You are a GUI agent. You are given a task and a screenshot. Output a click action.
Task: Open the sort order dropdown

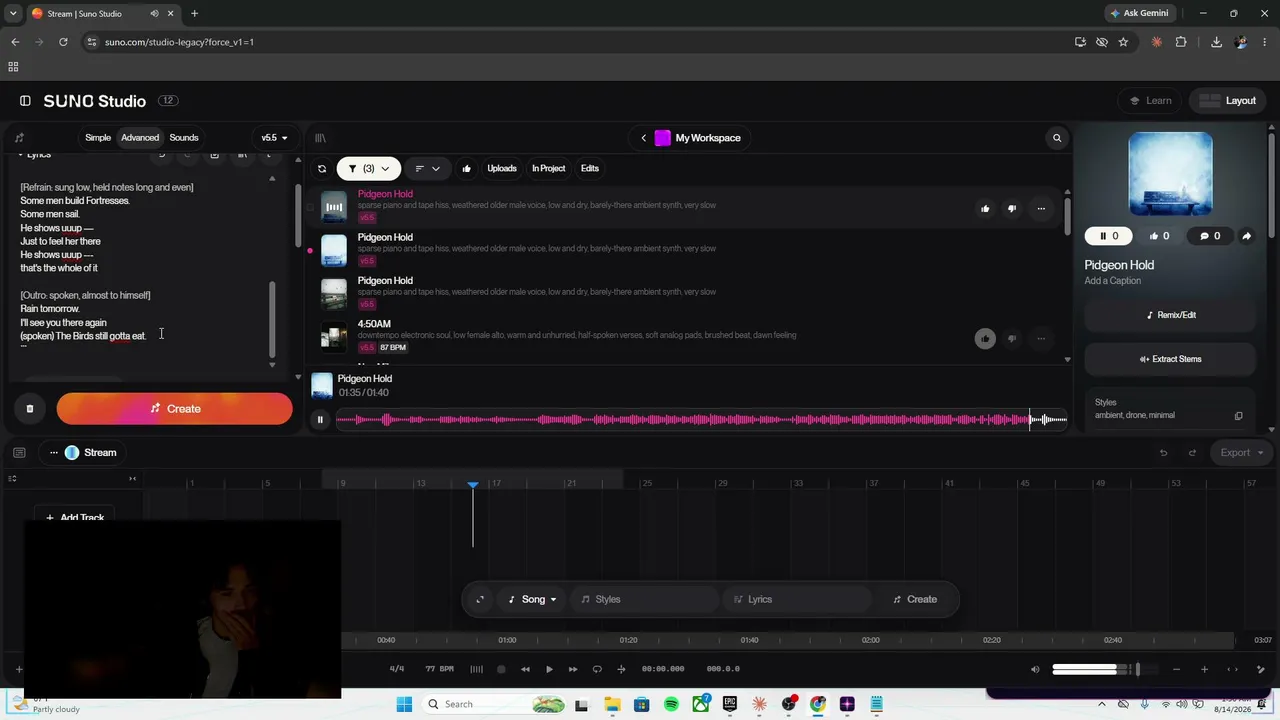(427, 169)
